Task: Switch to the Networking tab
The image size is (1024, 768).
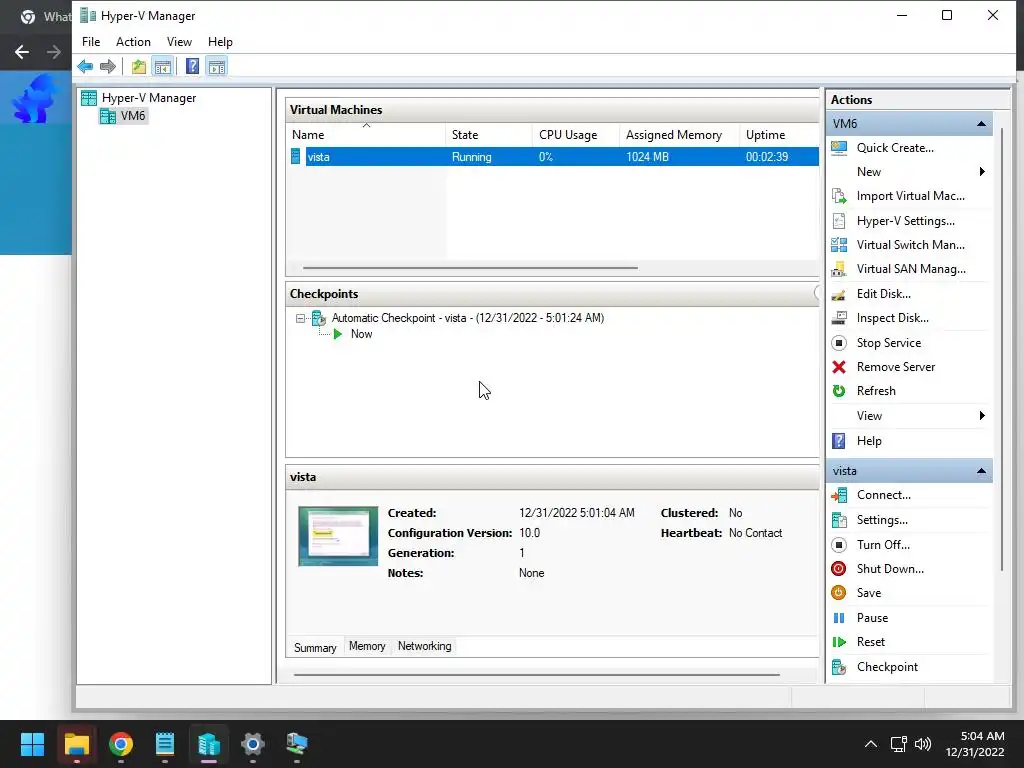Action: [x=424, y=647]
